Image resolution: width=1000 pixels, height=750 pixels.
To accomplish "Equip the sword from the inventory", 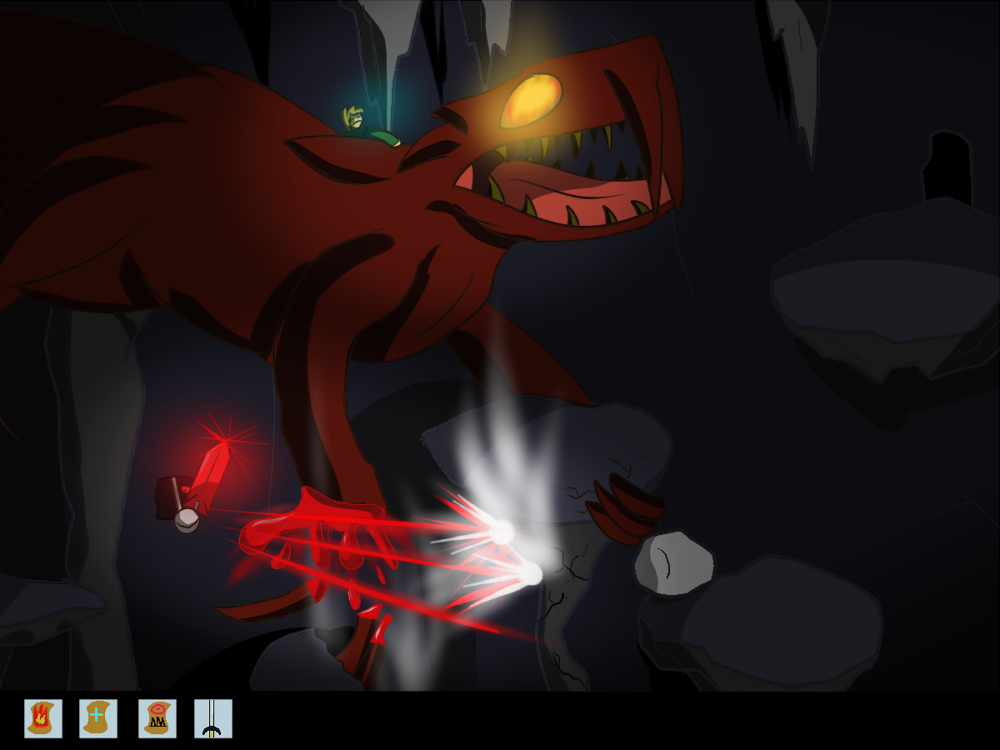I will [212, 718].
